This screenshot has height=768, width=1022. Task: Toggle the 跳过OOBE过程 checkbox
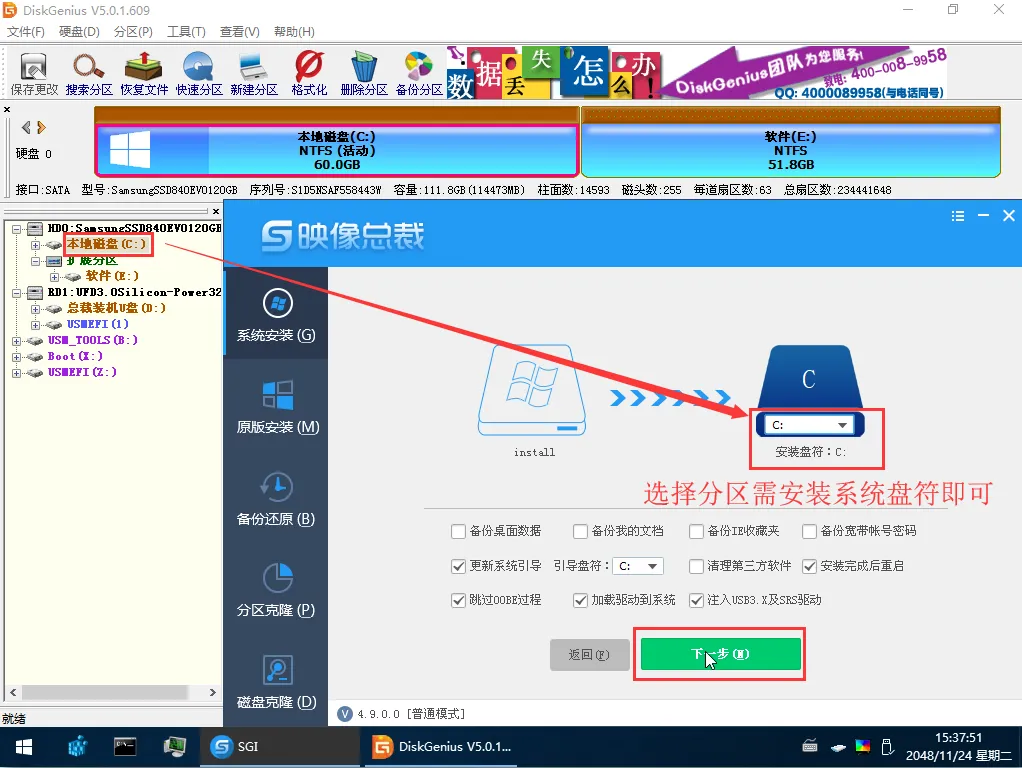click(459, 600)
